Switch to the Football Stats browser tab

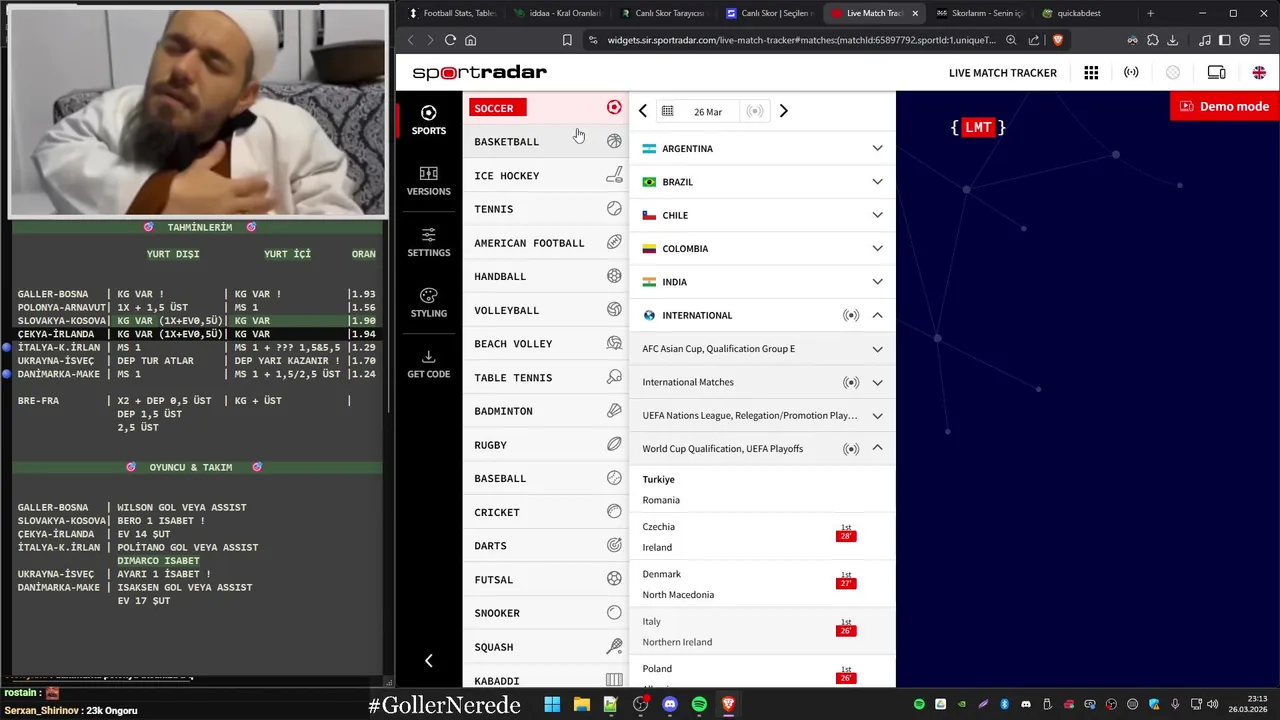point(451,13)
